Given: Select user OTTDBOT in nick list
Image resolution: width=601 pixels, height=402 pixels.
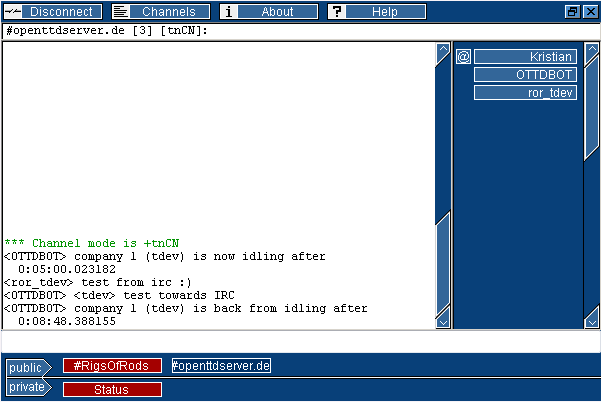Looking at the screenshot, I should pos(525,75).
